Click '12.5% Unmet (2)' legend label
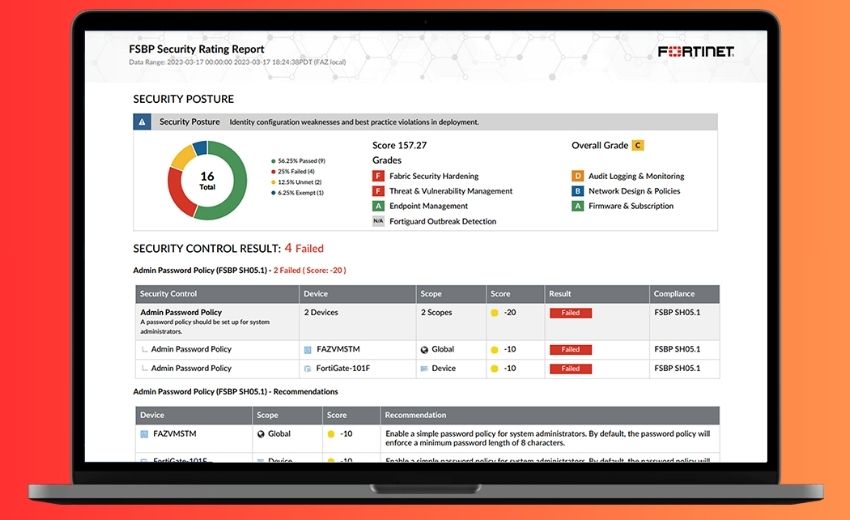The width and height of the screenshot is (850, 520). [x=299, y=182]
